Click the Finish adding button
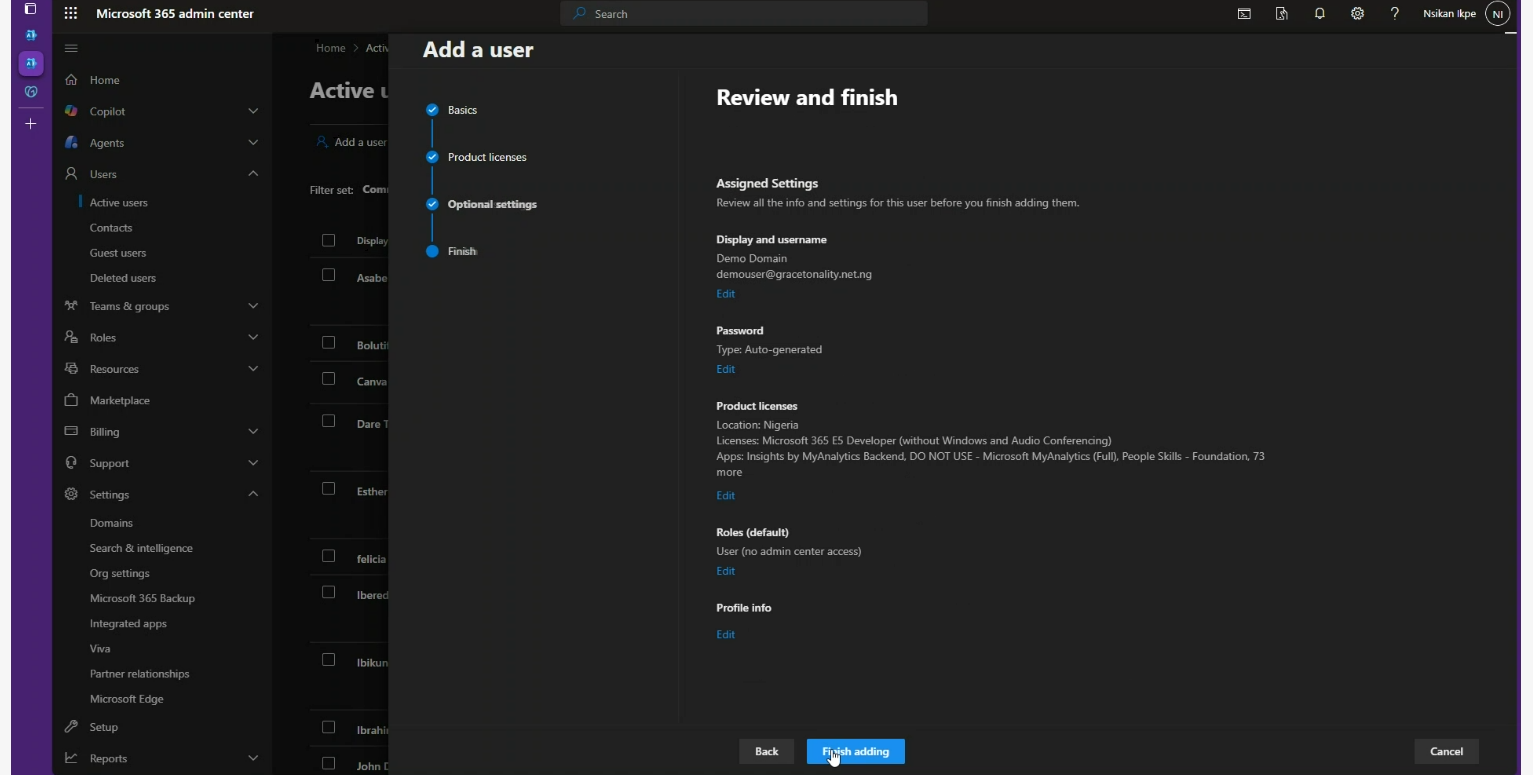The height and width of the screenshot is (775, 1533). [855, 751]
